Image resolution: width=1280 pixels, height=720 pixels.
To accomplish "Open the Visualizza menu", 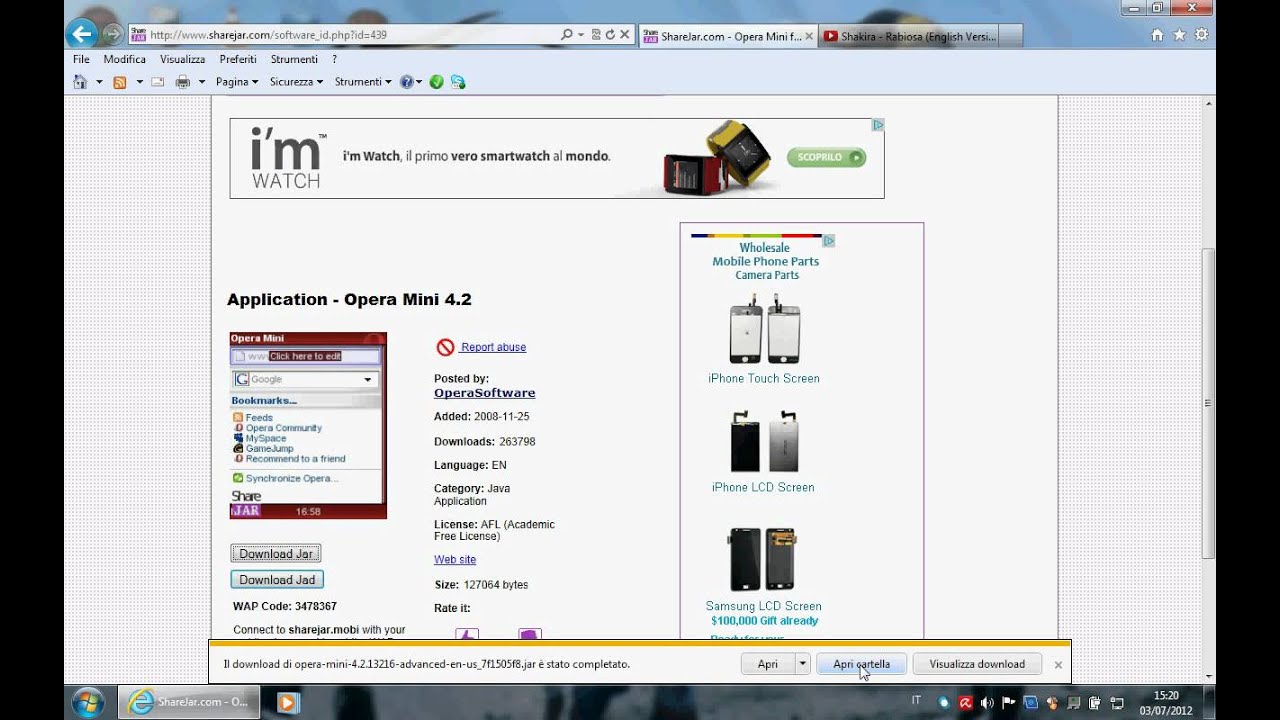I will pyautogui.click(x=182, y=59).
